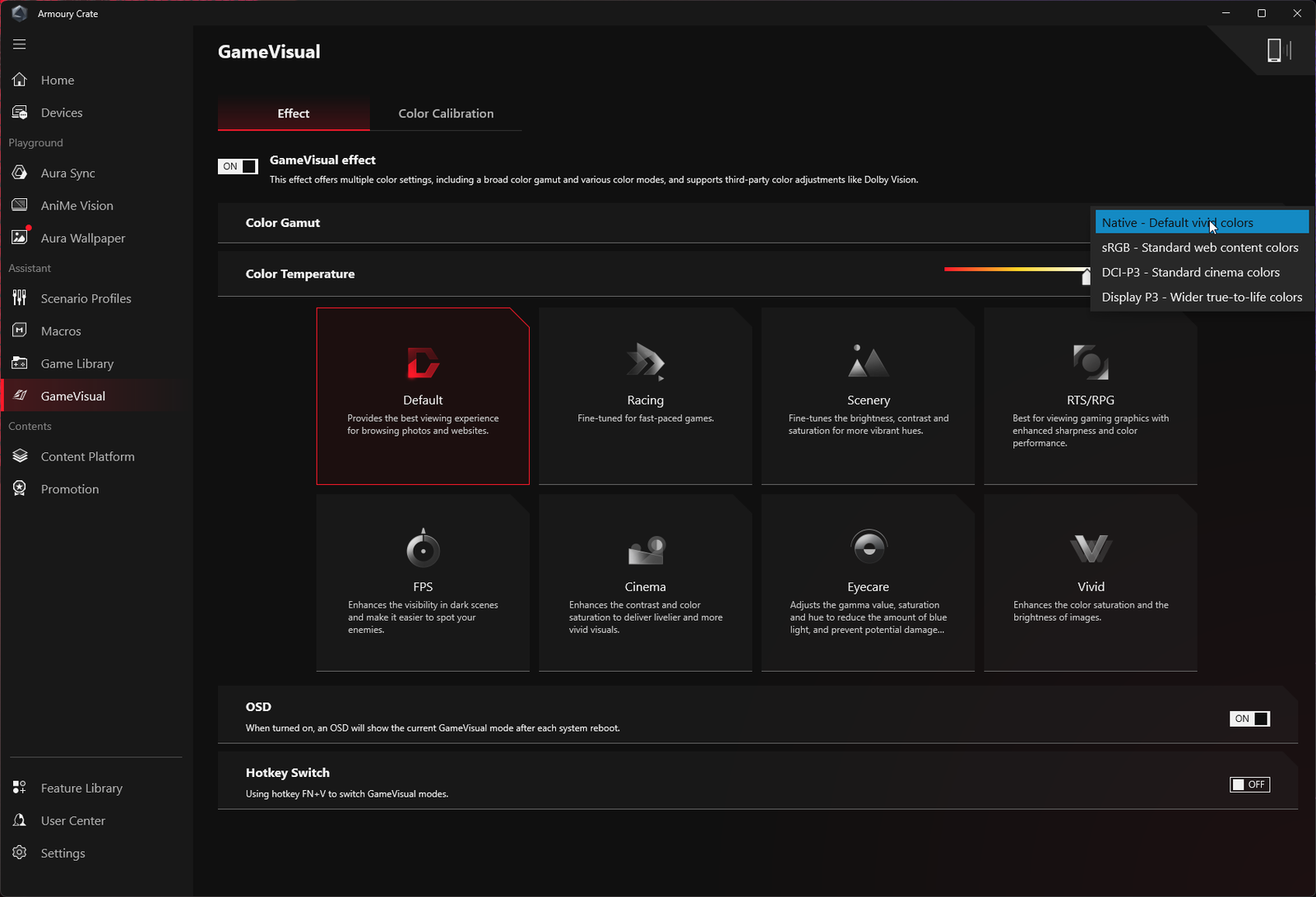Turn off the GameVisual effect toggle
This screenshot has width=1316, height=897.
coord(238,166)
